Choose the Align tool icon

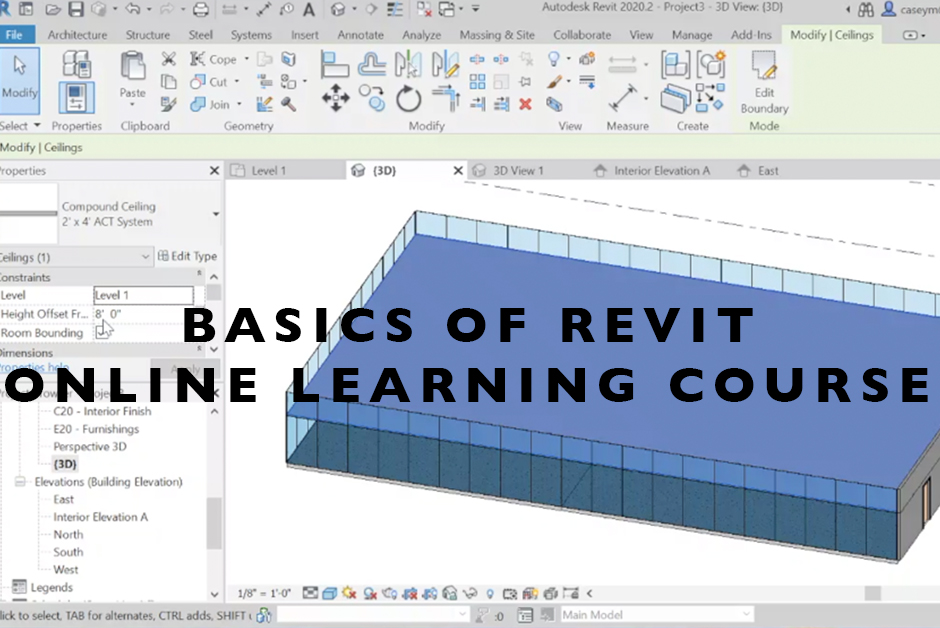pyautogui.click(x=335, y=65)
